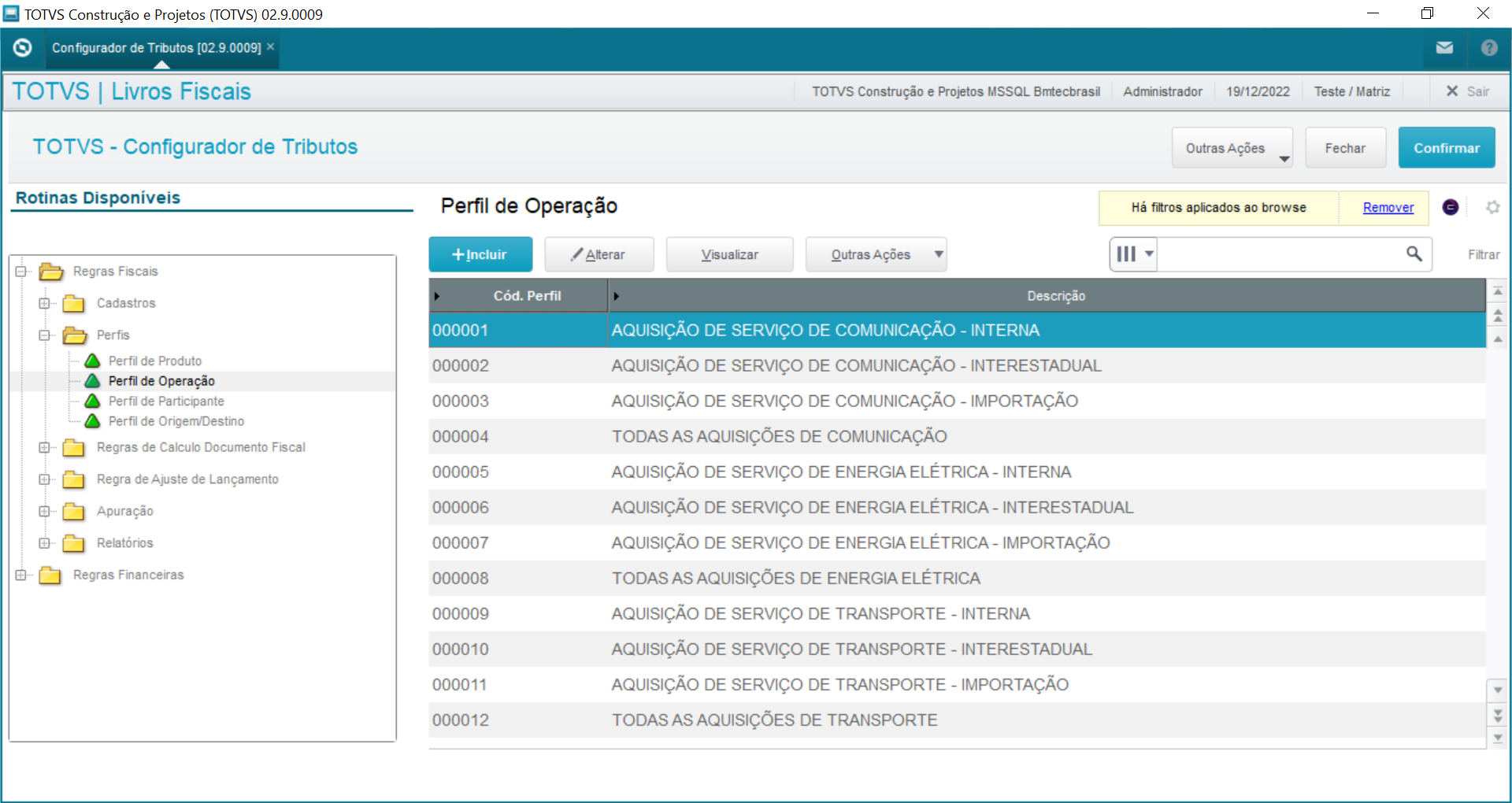Open the mail envelope icon
1512x803 pixels.
(x=1444, y=48)
